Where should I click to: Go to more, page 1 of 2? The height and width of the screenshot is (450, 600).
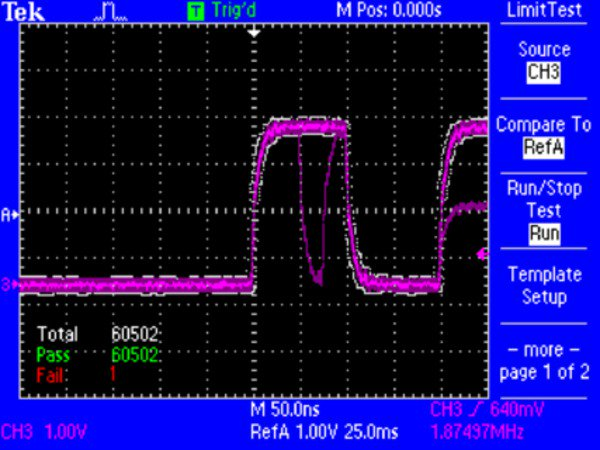pyautogui.click(x=545, y=362)
